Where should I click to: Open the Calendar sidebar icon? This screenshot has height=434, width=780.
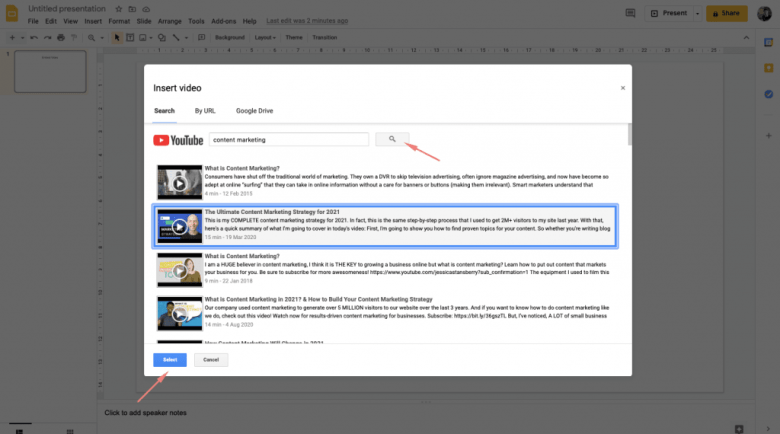pos(769,42)
